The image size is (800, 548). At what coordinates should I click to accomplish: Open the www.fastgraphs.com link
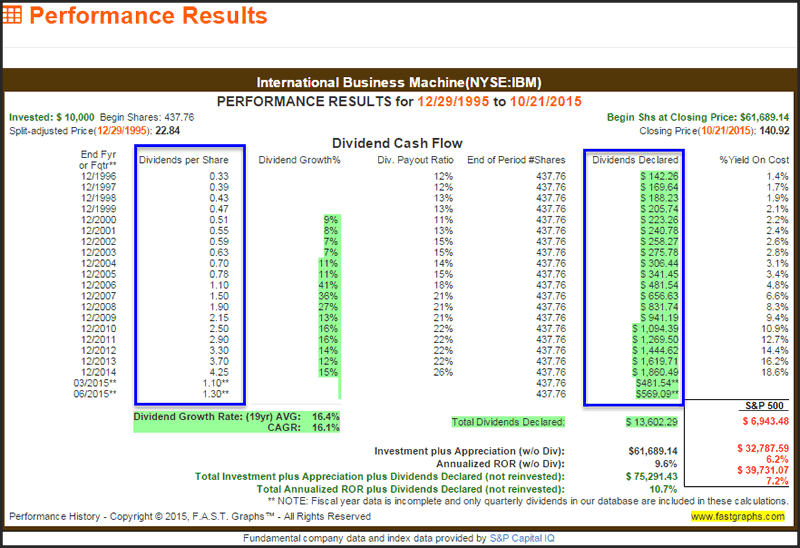pos(738,516)
